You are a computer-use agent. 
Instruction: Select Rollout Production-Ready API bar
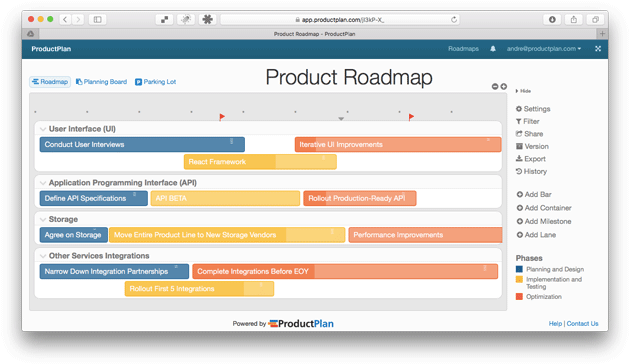point(359,198)
